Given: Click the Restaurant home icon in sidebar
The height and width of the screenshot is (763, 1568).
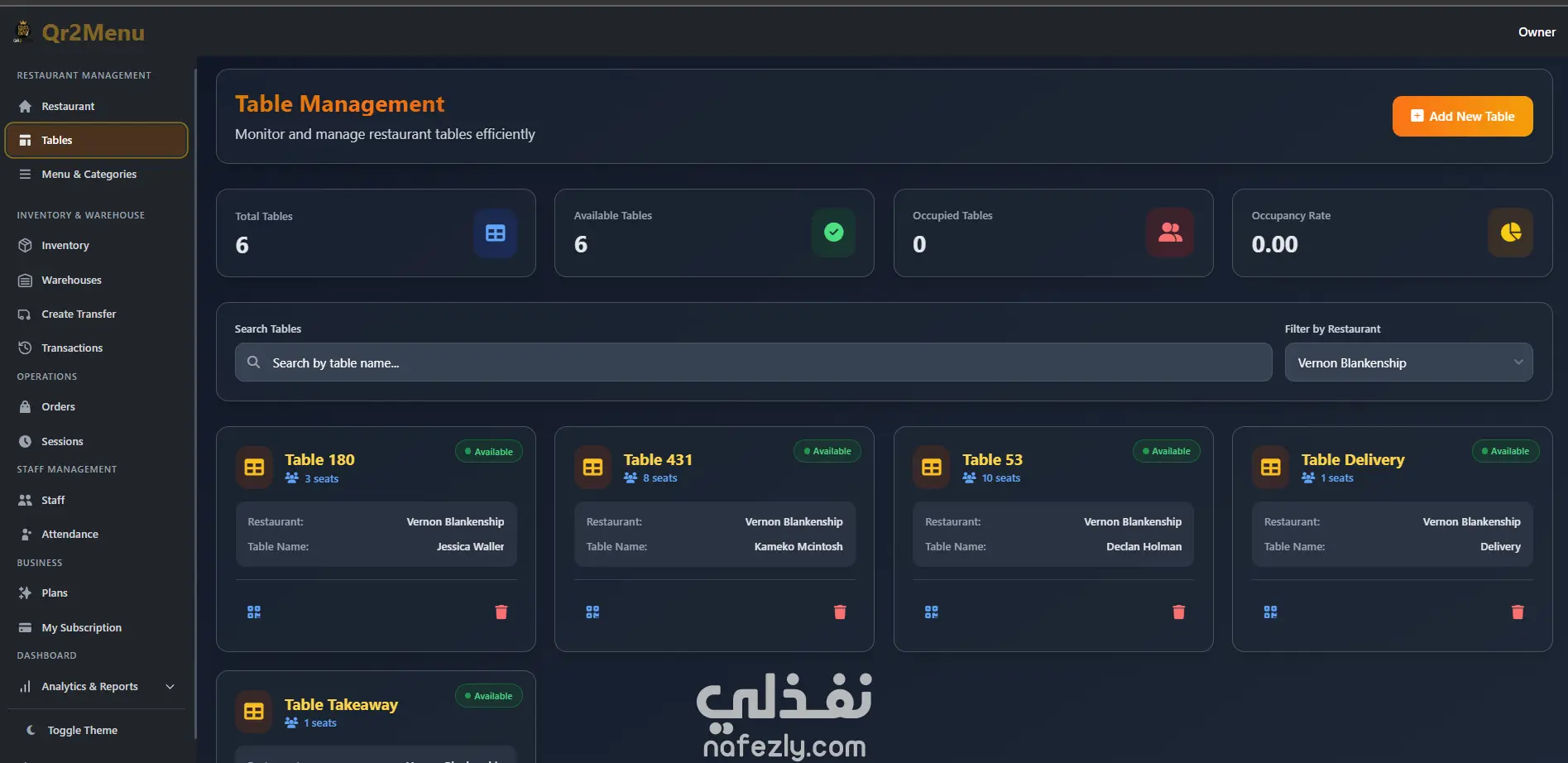Looking at the screenshot, I should [25, 107].
